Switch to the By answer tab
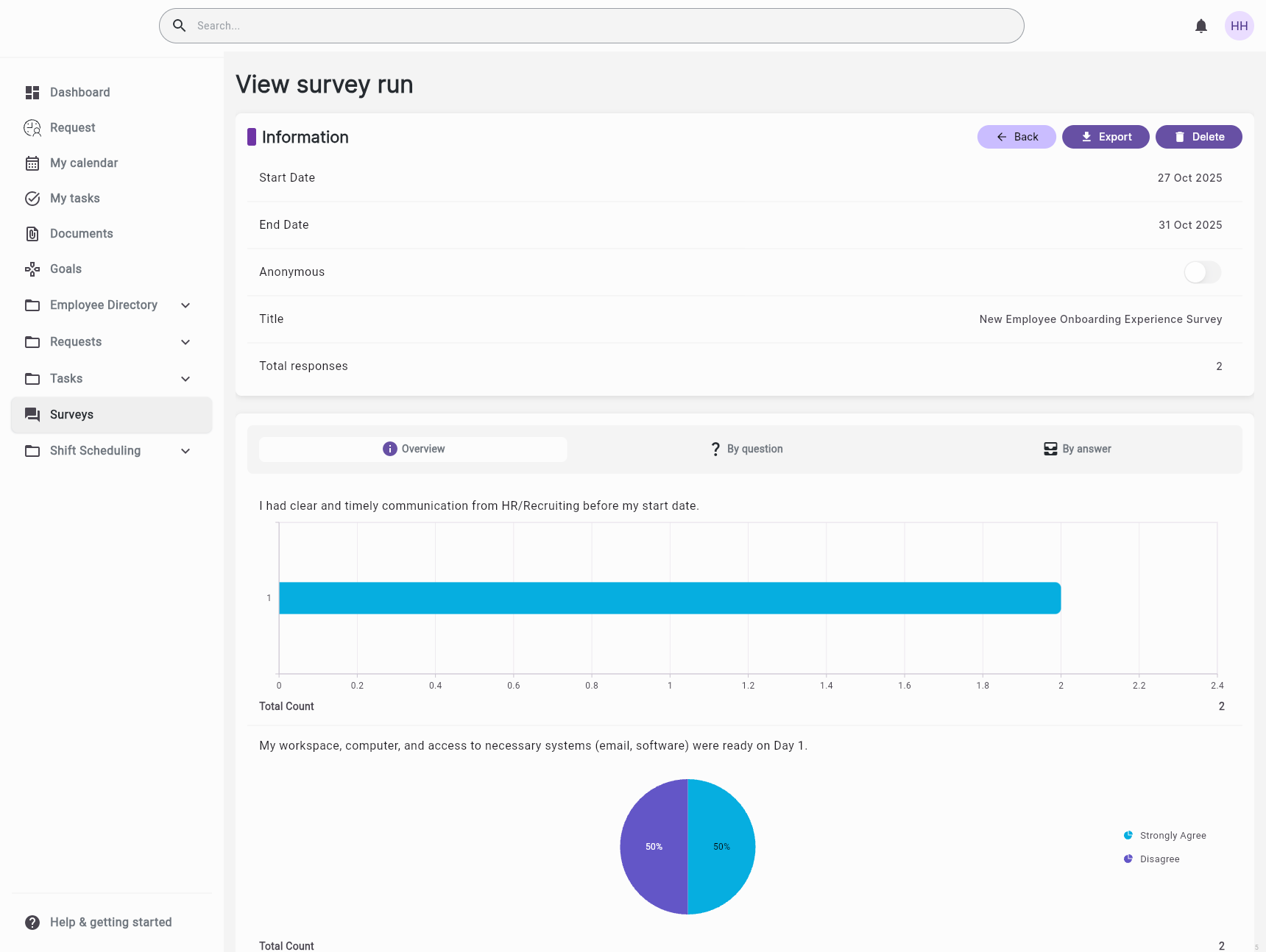 [x=1077, y=450]
